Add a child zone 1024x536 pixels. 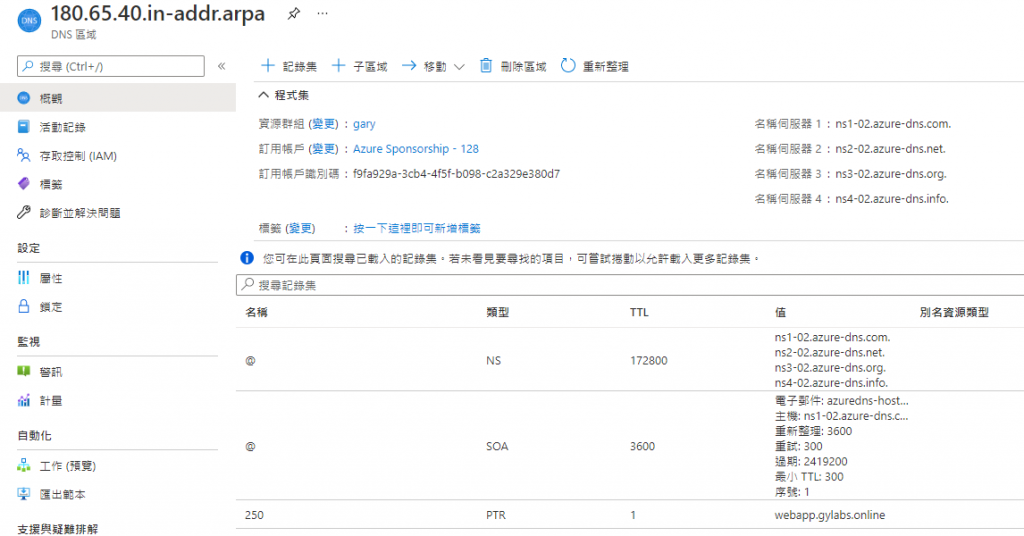(359, 66)
